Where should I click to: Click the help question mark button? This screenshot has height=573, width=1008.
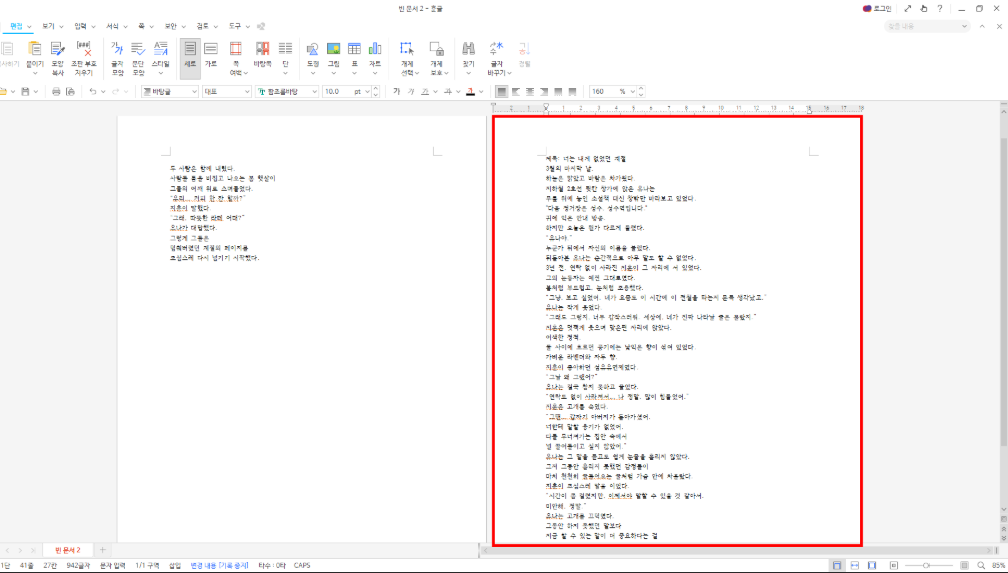click(940, 8)
